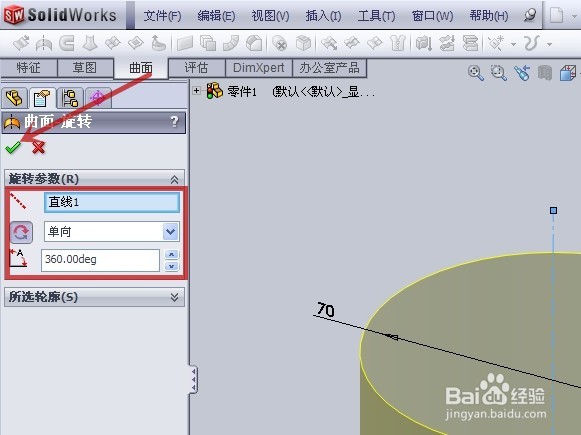The width and height of the screenshot is (581, 435).
Task: Switch to the 办公室产品 tab
Action: point(329,67)
